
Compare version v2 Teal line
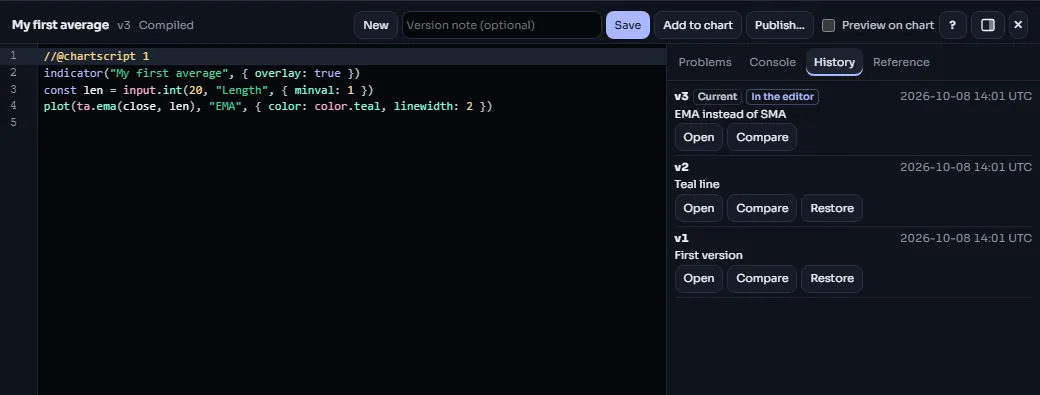[762, 208]
